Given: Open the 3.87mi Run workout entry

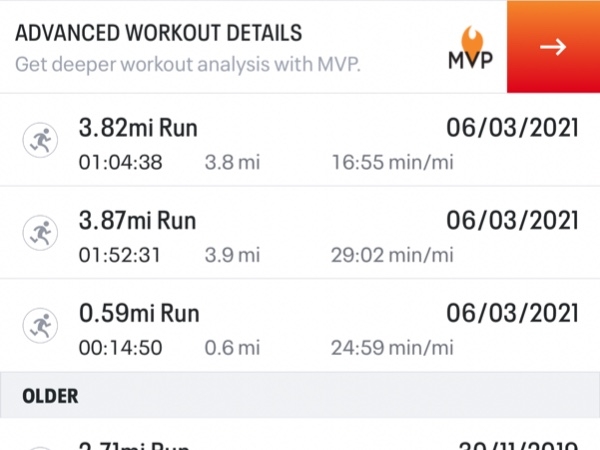Looking at the screenshot, I should pyautogui.click(x=300, y=233).
